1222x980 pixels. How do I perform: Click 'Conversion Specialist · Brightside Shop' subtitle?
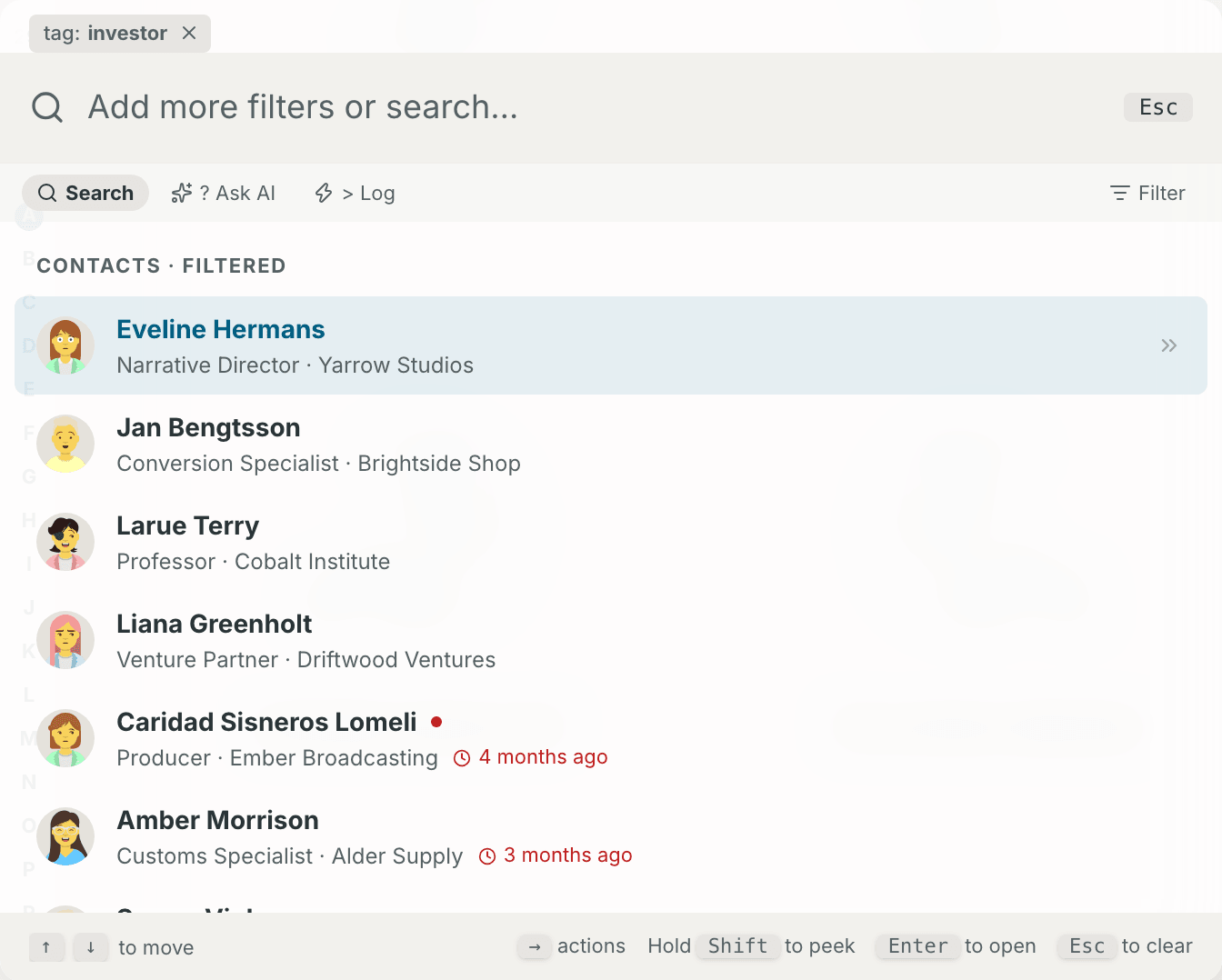(319, 464)
